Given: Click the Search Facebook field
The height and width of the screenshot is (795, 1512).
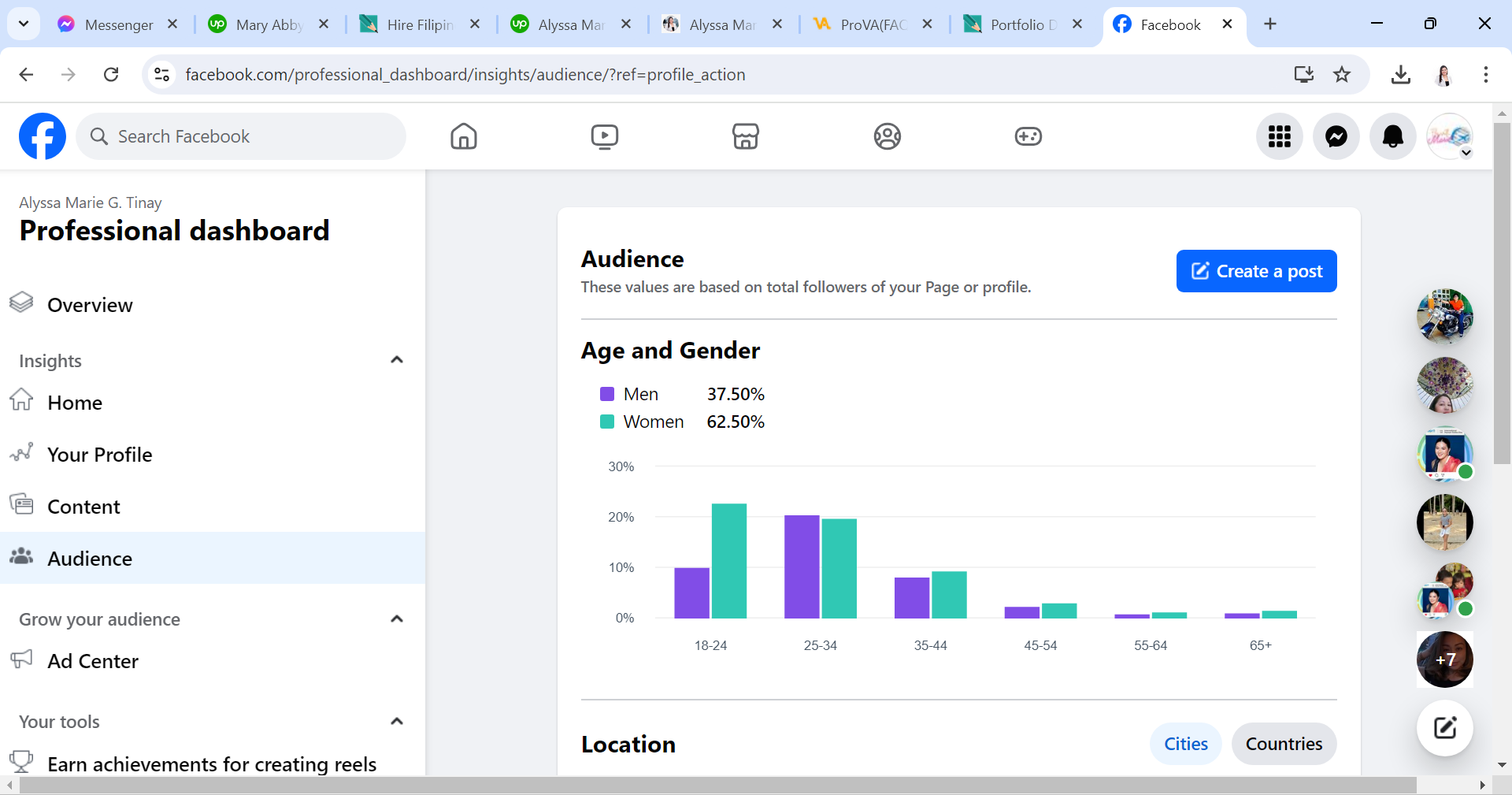Looking at the screenshot, I should (241, 136).
